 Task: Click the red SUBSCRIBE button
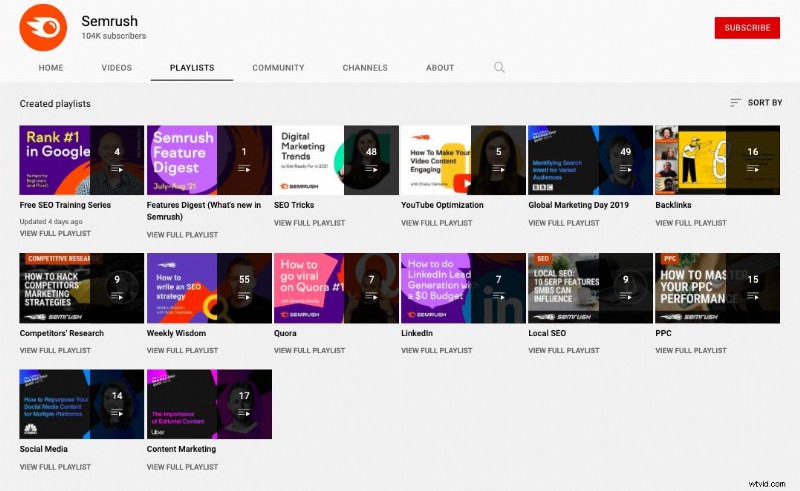click(747, 28)
